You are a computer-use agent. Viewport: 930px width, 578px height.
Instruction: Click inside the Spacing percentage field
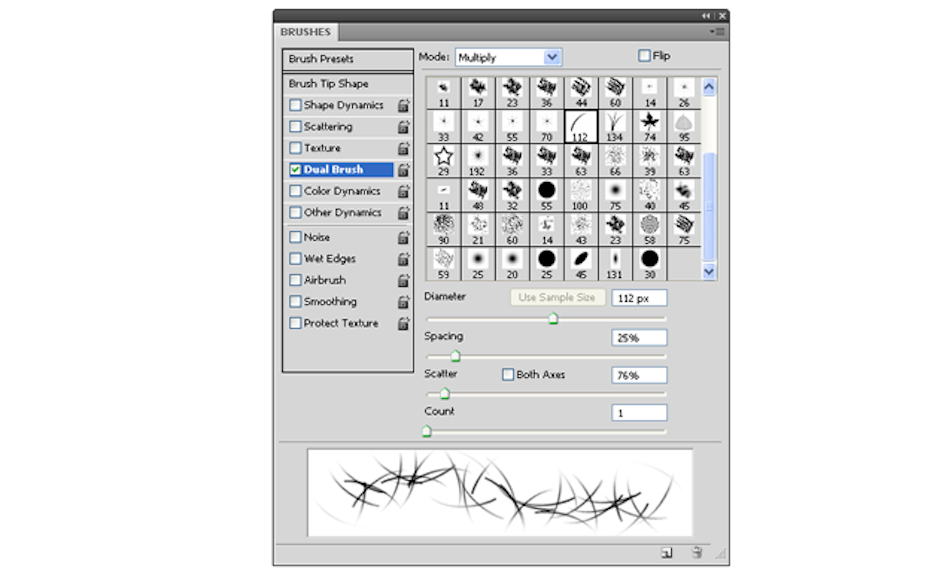pyautogui.click(x=638, y=337)
